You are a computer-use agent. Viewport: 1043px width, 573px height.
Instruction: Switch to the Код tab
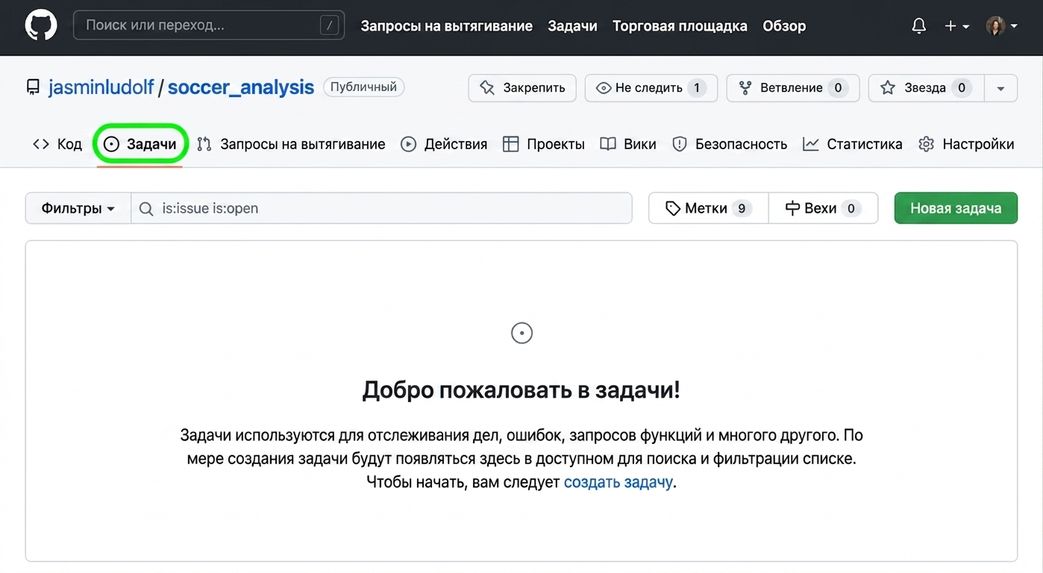tap(57, 144)
